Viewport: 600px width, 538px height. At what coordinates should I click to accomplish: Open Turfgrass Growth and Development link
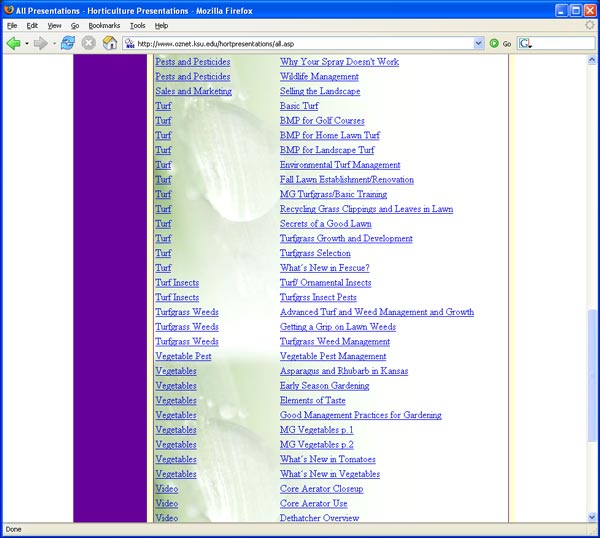(346, 238)
